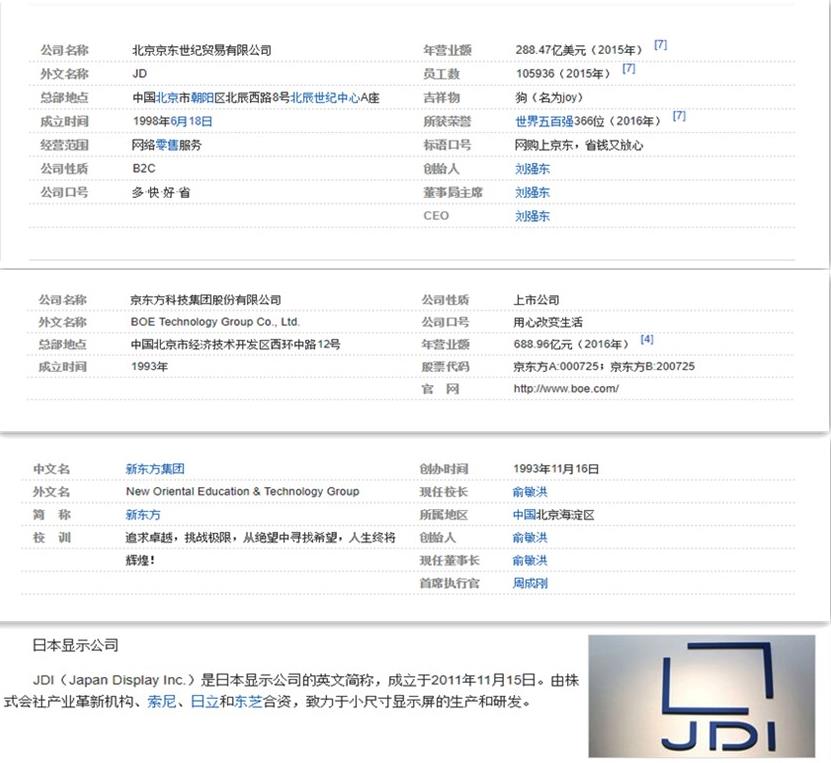Viewport: 831px width, 763px height.
Task: Click the 288.47亿美元（2015年） revenue value
Action: (x=579, y=50)
